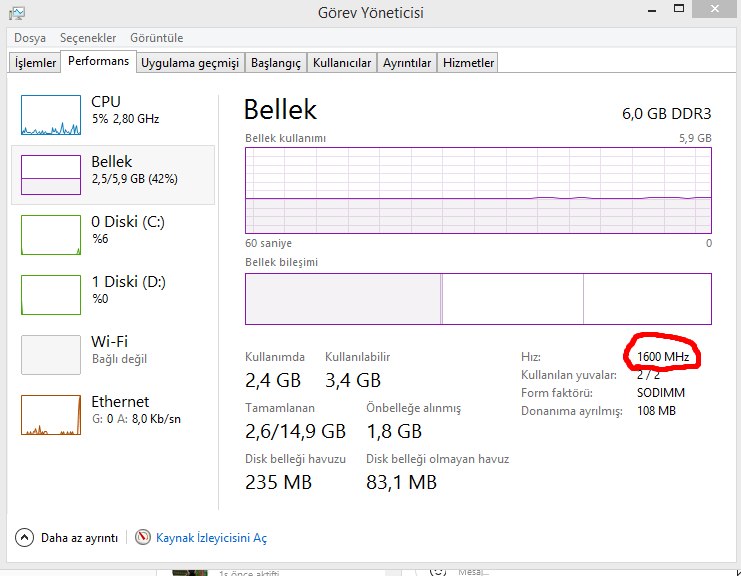Close the Görev Yöneticisi window

click(715, 9)
